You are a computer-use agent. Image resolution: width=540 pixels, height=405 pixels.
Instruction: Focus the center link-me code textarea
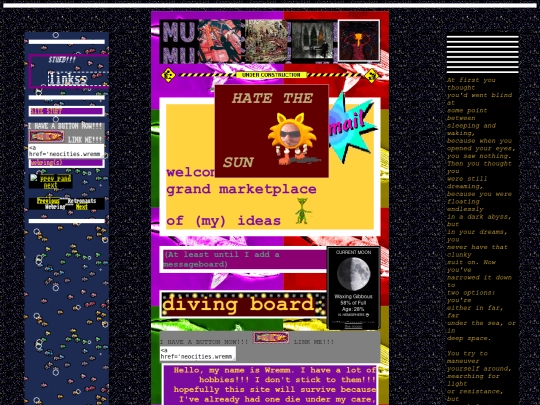coord(198,354)
